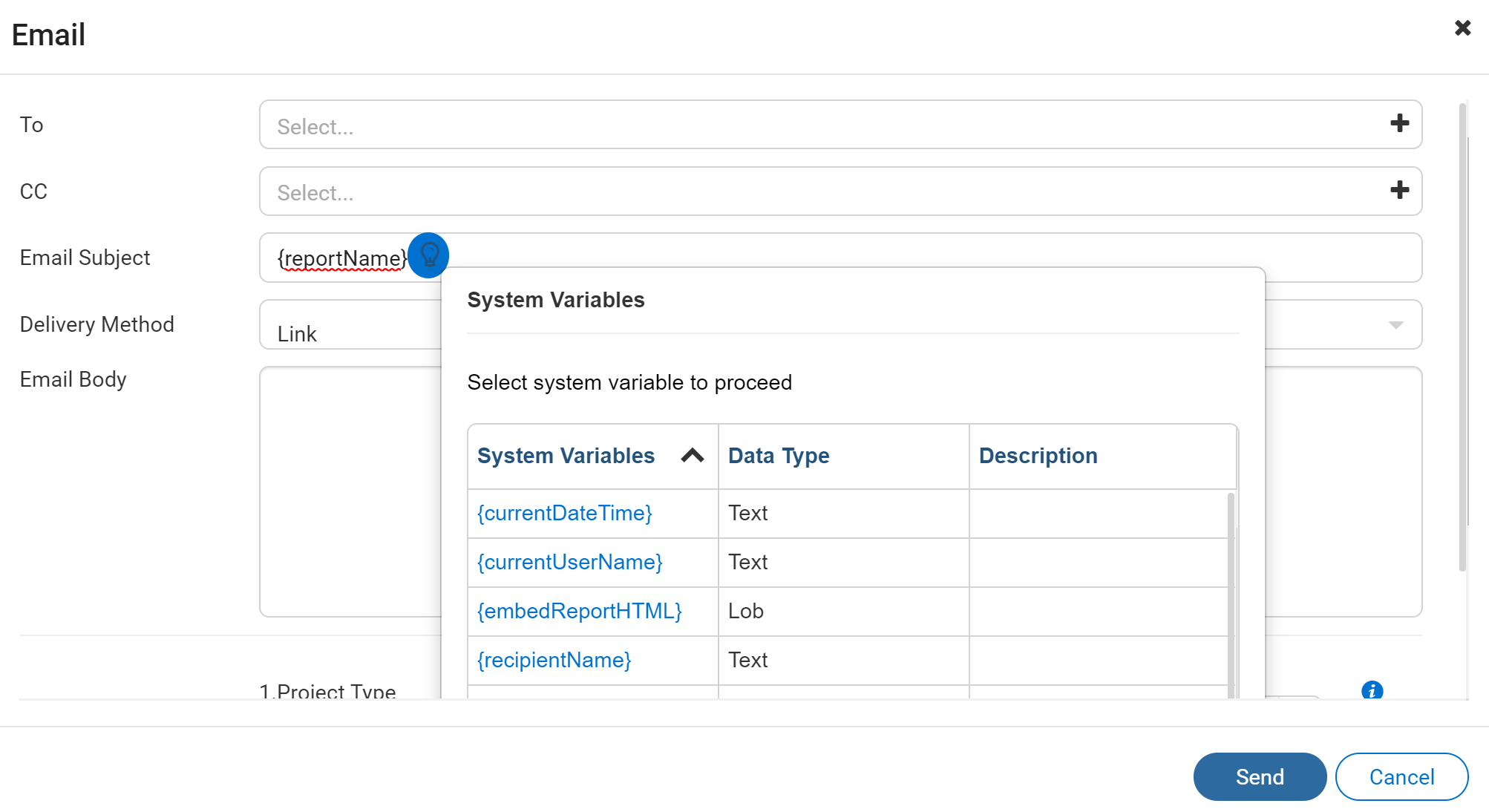Viewport: 1489px width, 812px height.
Task: Open the Delivery Method dropdown arrow
Action: (x=1395, y=325)
